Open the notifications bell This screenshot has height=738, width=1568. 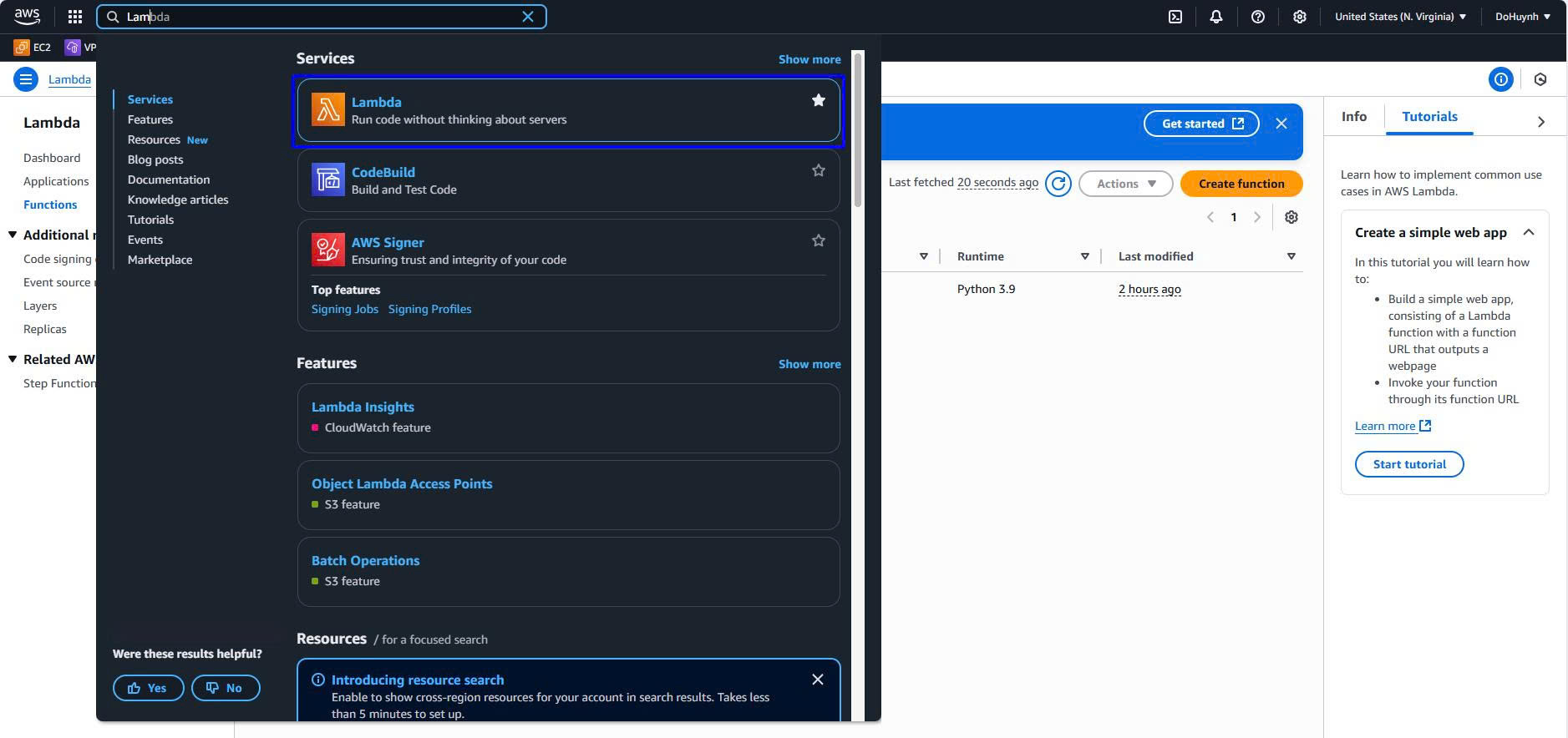coord(1216,17)
